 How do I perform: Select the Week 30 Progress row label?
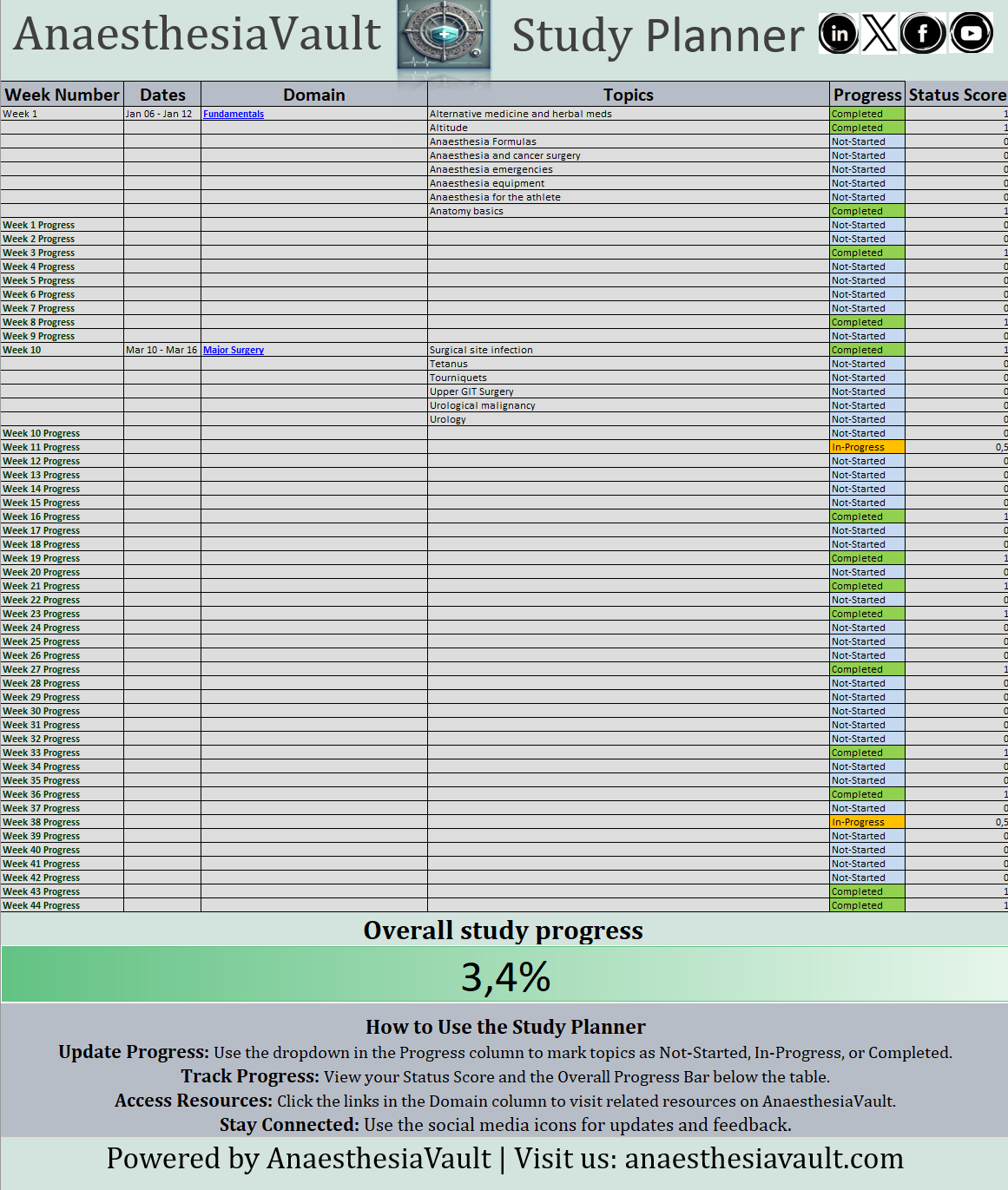[62, 711]
